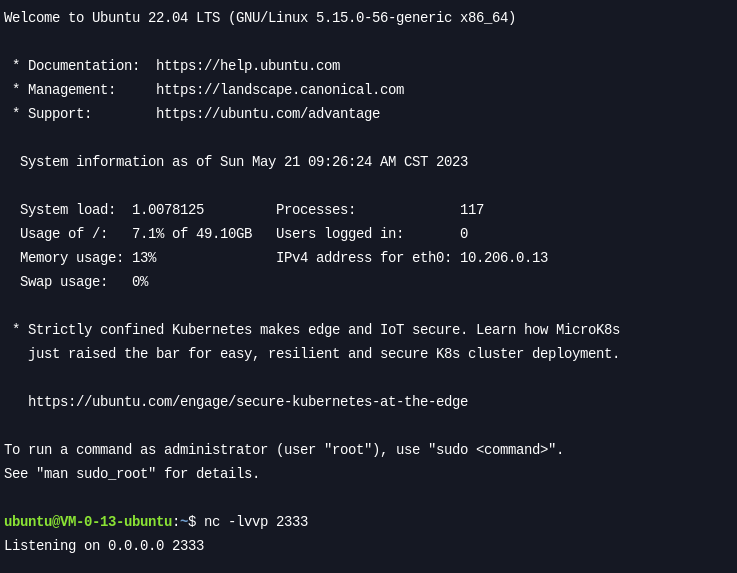Click the IPv4 address 10.206.0.13
Screen dimensions: 737x573
click(504, 258)
